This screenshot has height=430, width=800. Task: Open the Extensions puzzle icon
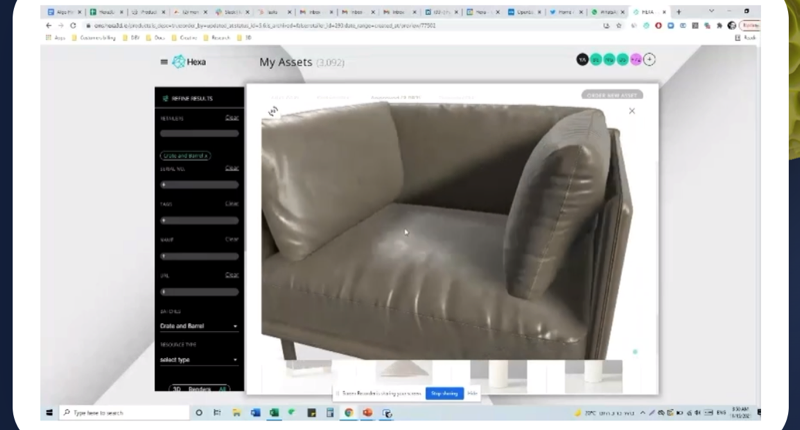(719, 26)
